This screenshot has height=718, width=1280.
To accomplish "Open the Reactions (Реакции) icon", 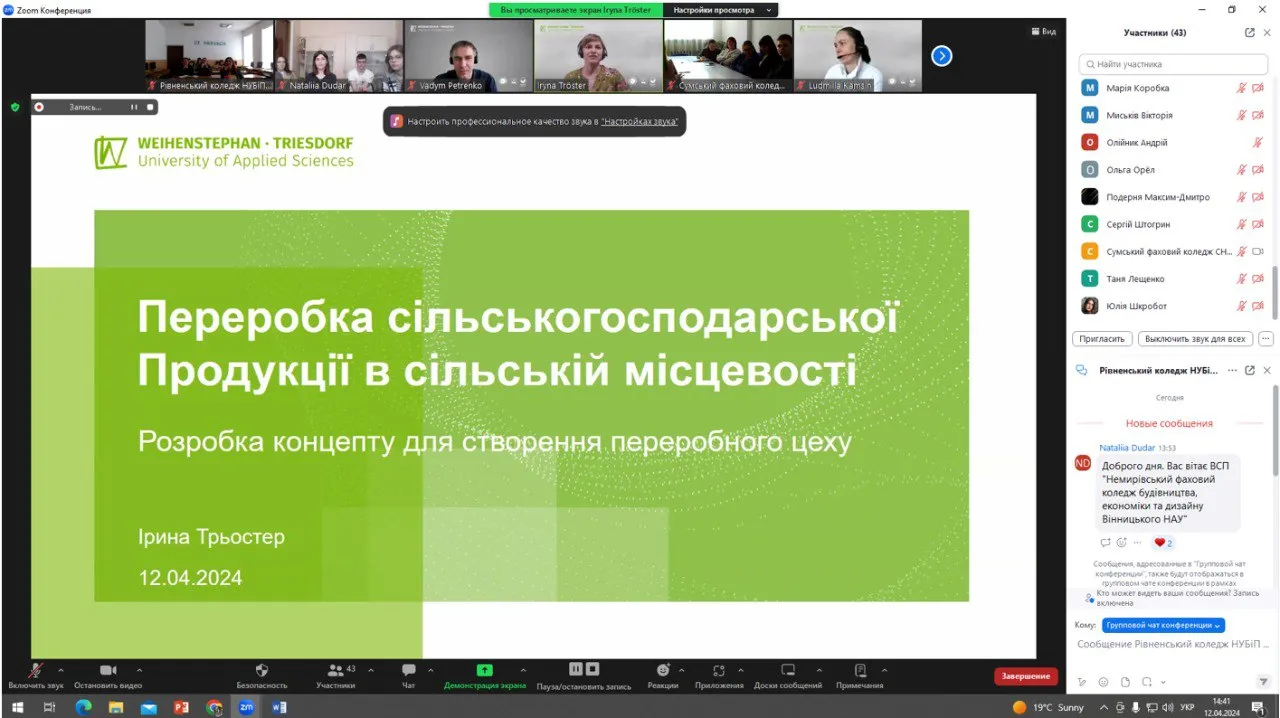I will coord(662,671).
